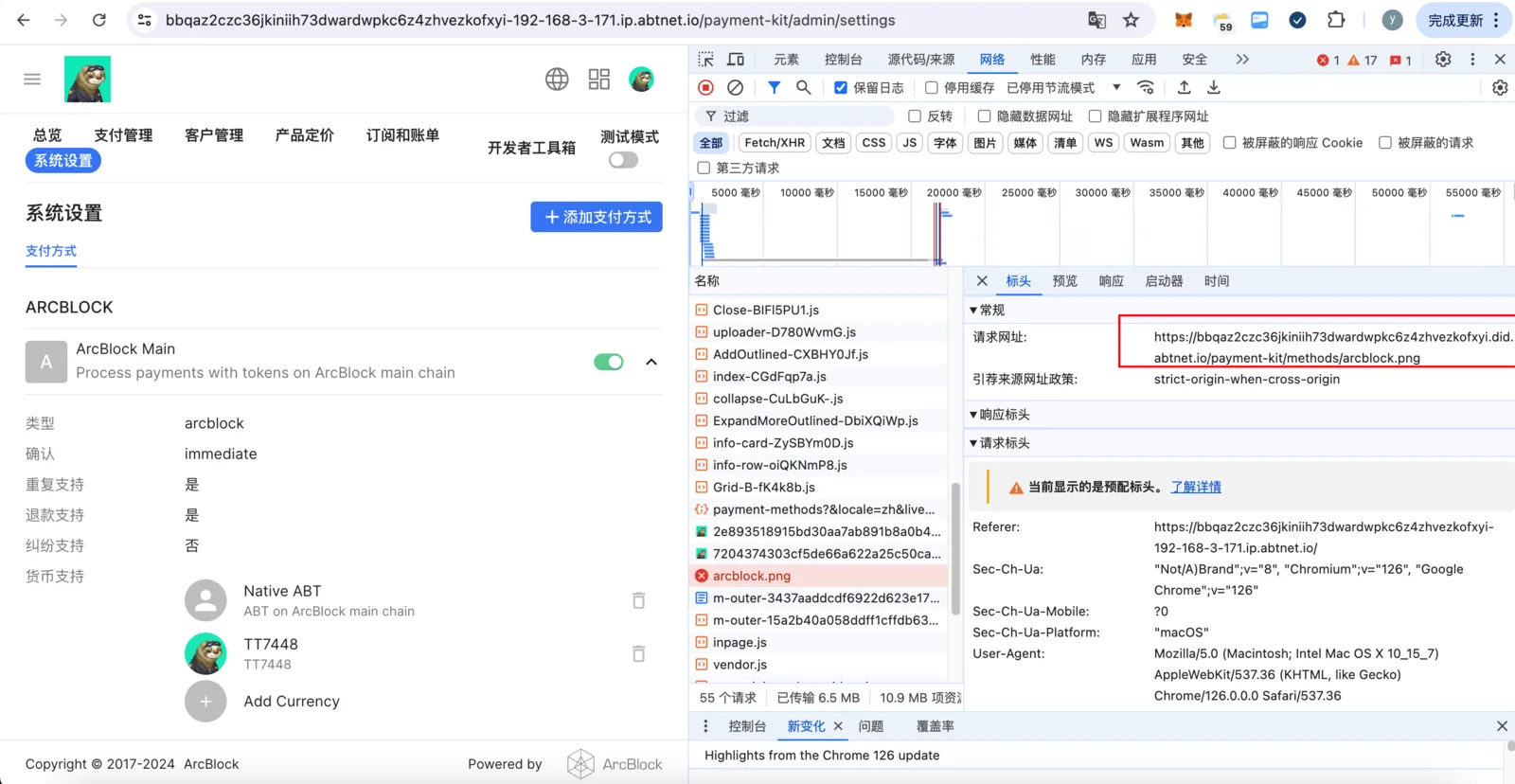Import a HAR file with upload arrow
This screenshot has height=784, width=1515.
pyautogui.click(x=1185, y=88)
